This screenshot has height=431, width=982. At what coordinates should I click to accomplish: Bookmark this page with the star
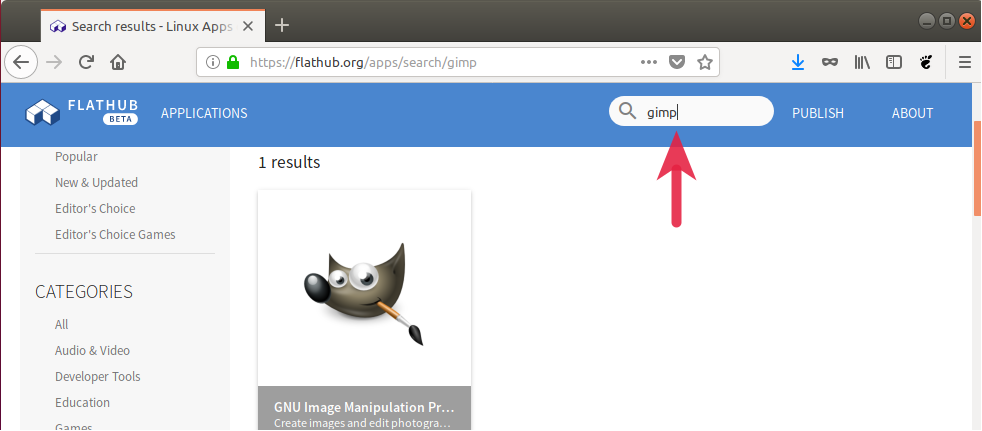click(705, 63)
